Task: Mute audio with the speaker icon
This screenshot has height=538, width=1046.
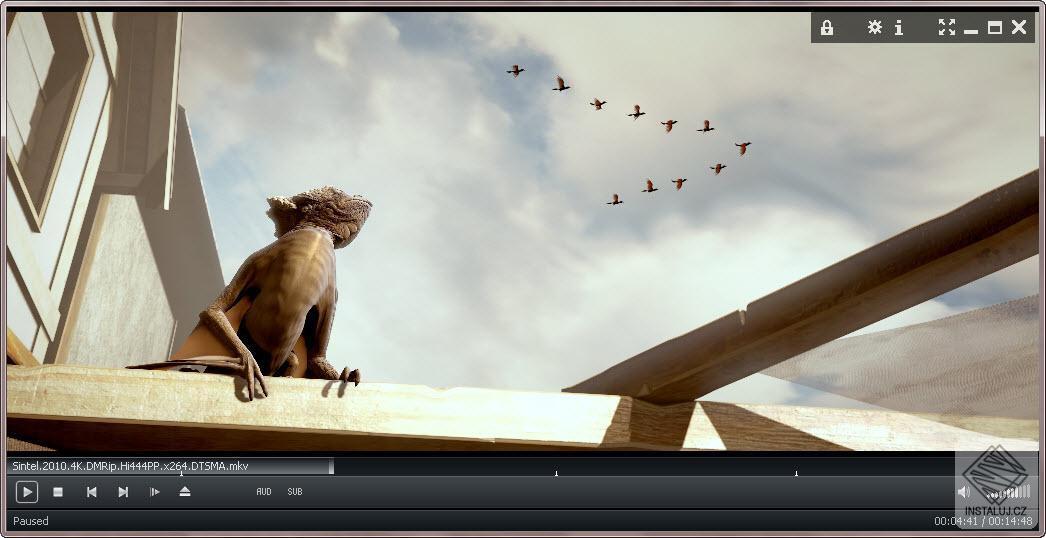Action: tap(964, 492)
